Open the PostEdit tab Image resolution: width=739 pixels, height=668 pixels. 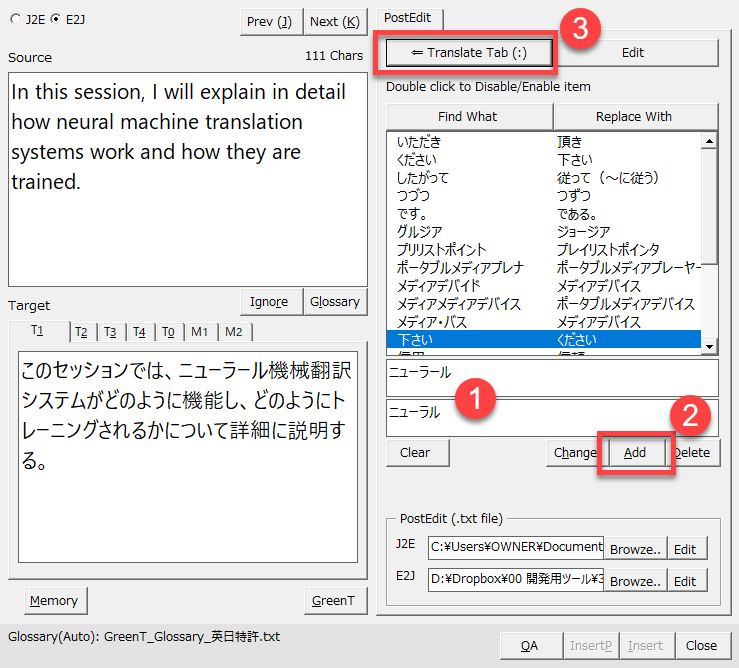pos(412,17)
